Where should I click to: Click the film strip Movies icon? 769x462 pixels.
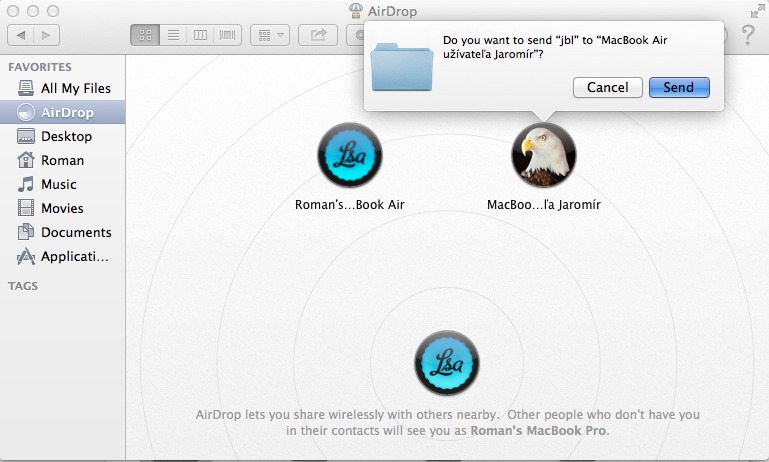pyautogui.click(x=26, y=208)
